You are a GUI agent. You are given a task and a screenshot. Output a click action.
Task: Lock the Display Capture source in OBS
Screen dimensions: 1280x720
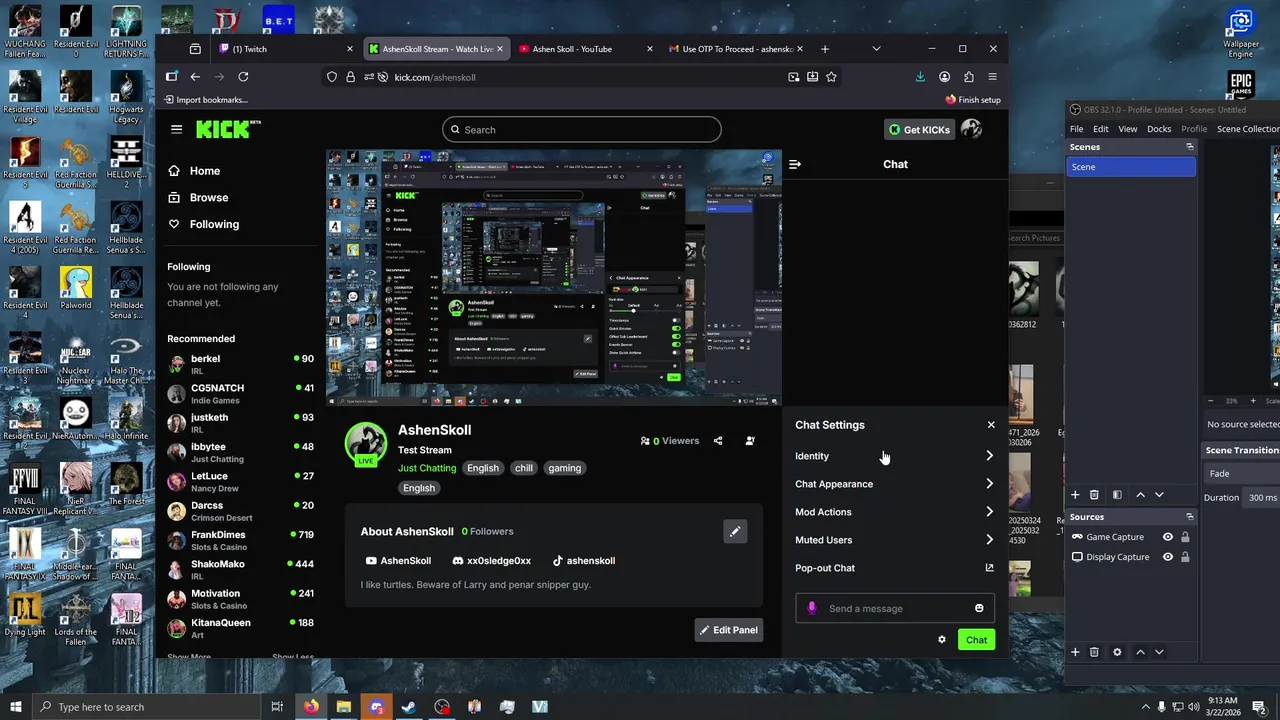coord(1185,557)
